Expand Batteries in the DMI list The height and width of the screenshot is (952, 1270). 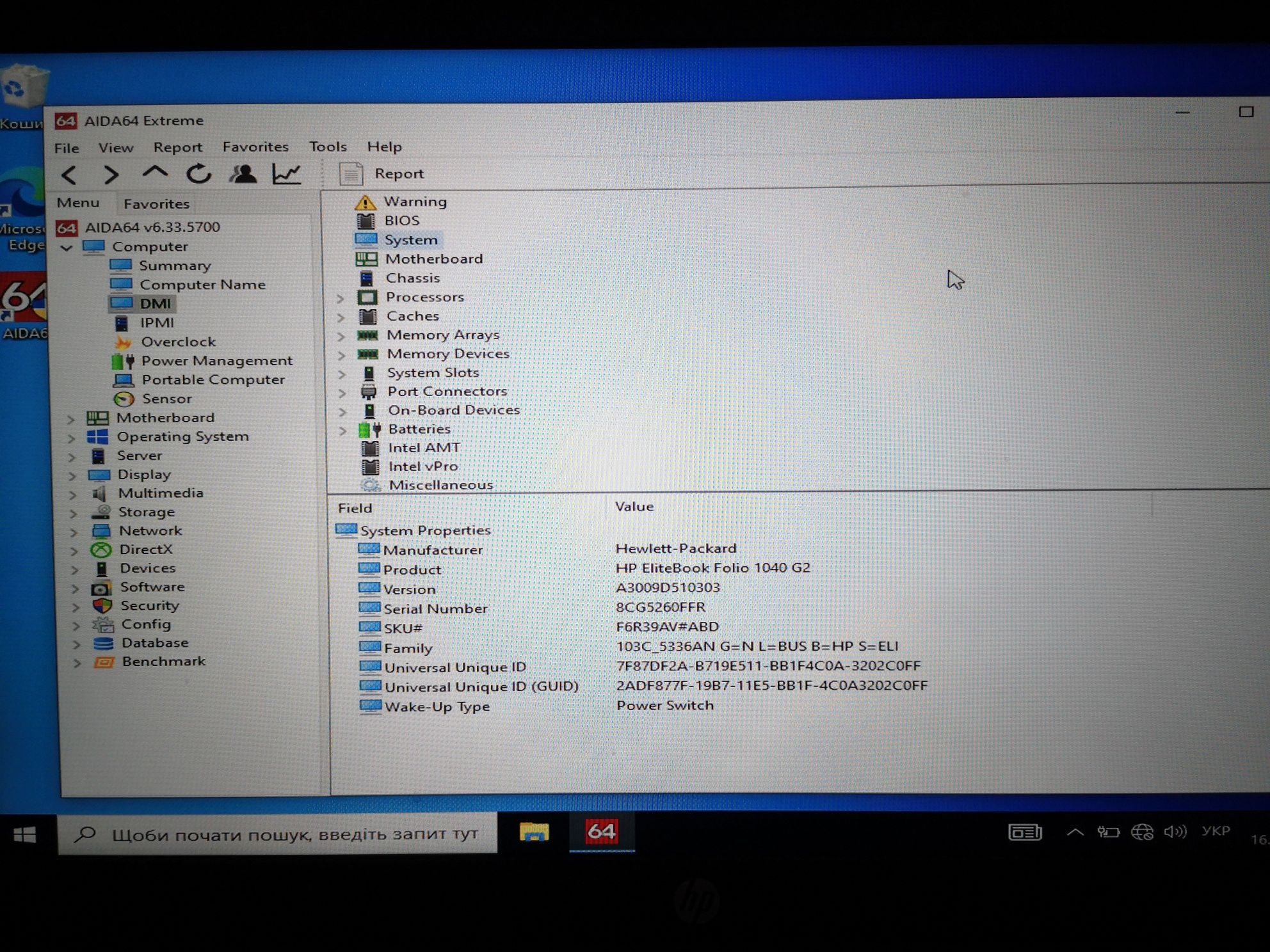343,431
